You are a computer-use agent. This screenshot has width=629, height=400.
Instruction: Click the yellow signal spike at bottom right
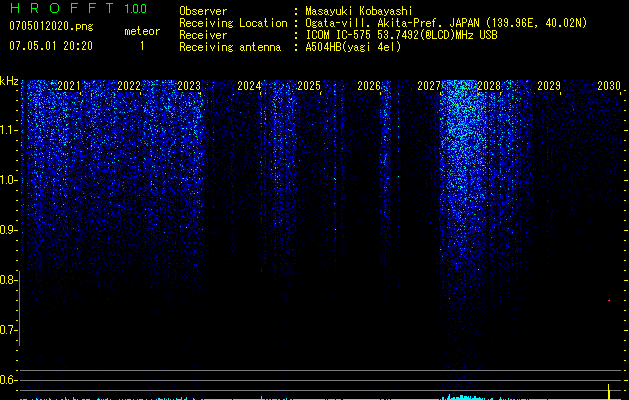click(x=609, y=392)
